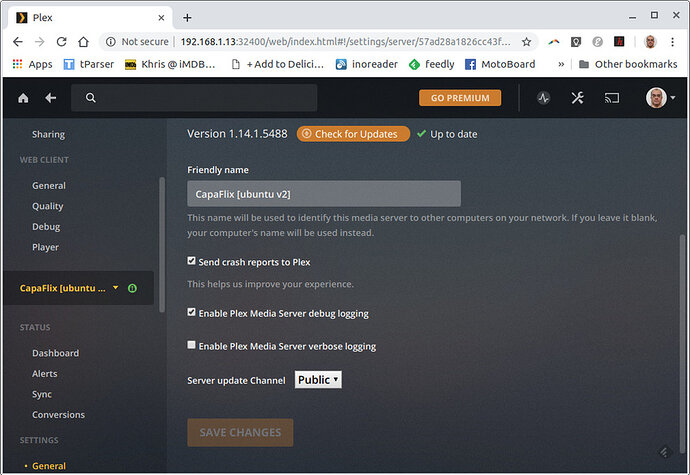The image size is (690, 475).
Task: Open the MotoBoard bookmark
Action: pyautogui.click(x=500, y=64)
